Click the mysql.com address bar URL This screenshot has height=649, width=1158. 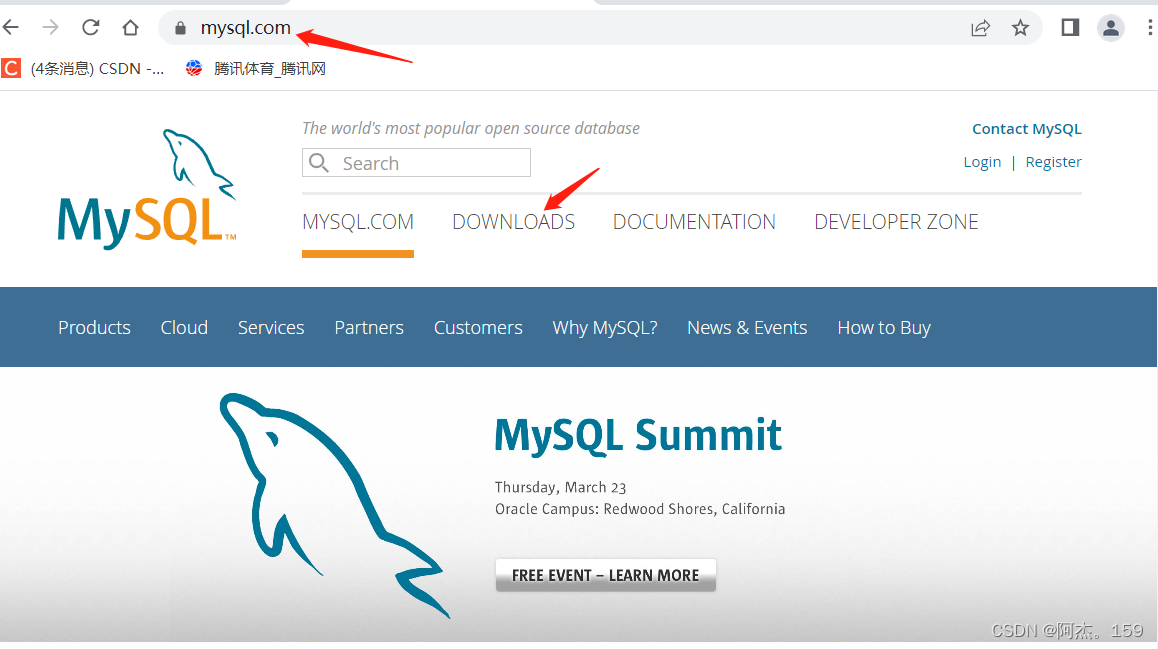(245, 28)
